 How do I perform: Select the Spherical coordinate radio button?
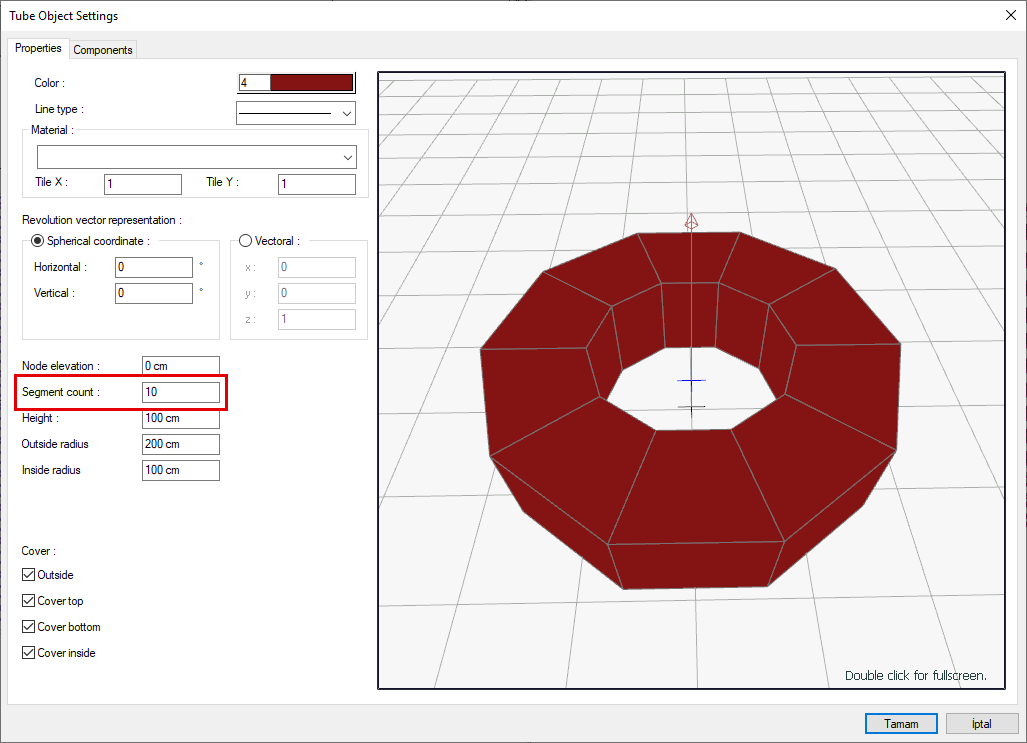[38, 241]
